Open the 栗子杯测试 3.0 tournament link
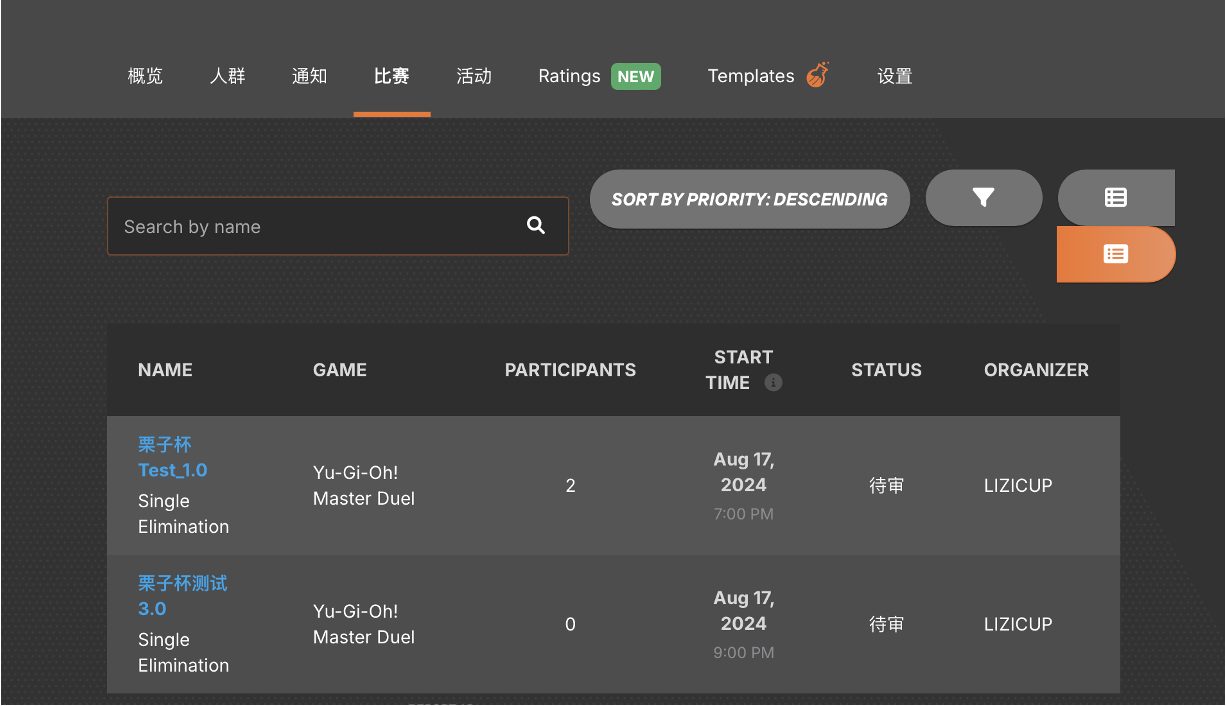The image size is (1226, 706). tap(182, 596)
